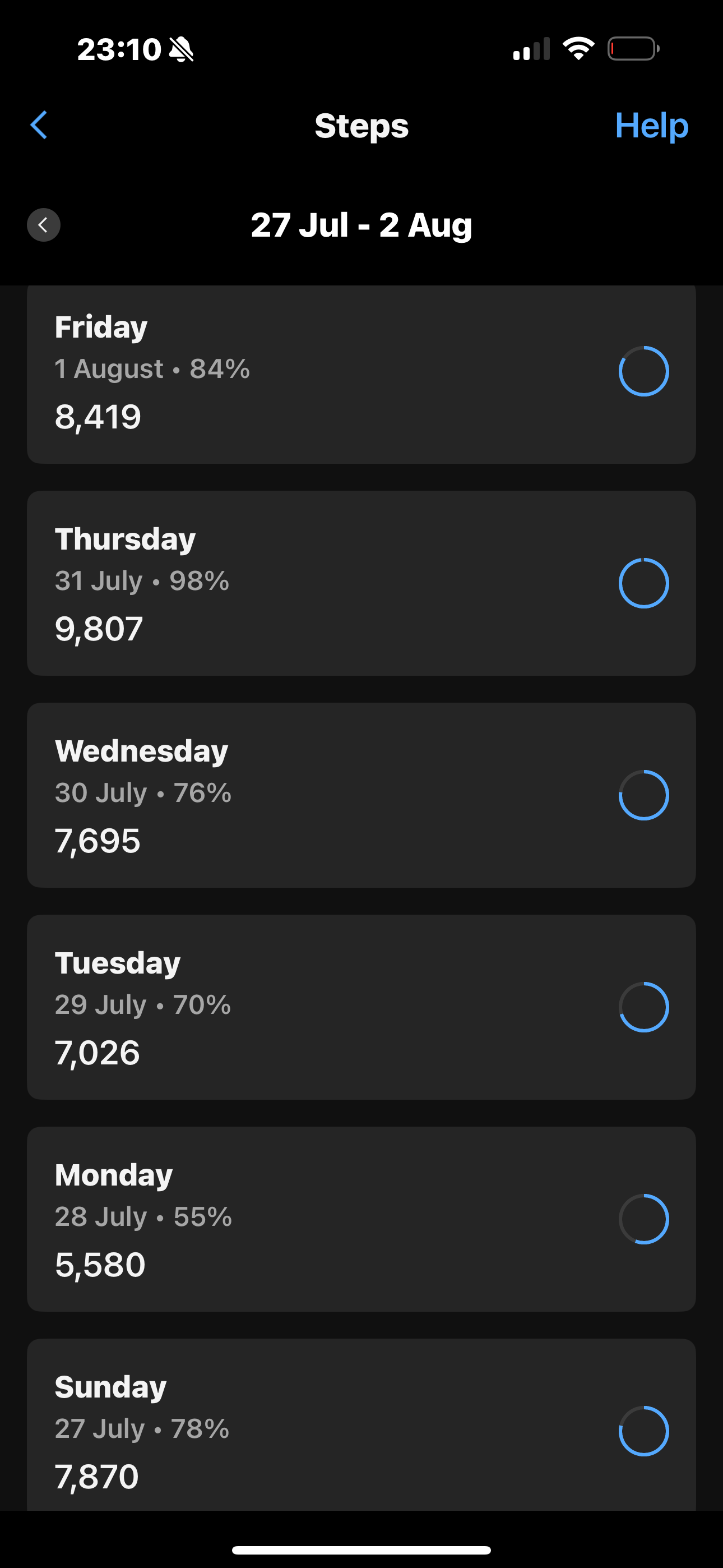Image resolution: width=723 pixels, height=1568 pixels.
Task: Tap the silent mode bell icon
Action: (x=182, y=49)
